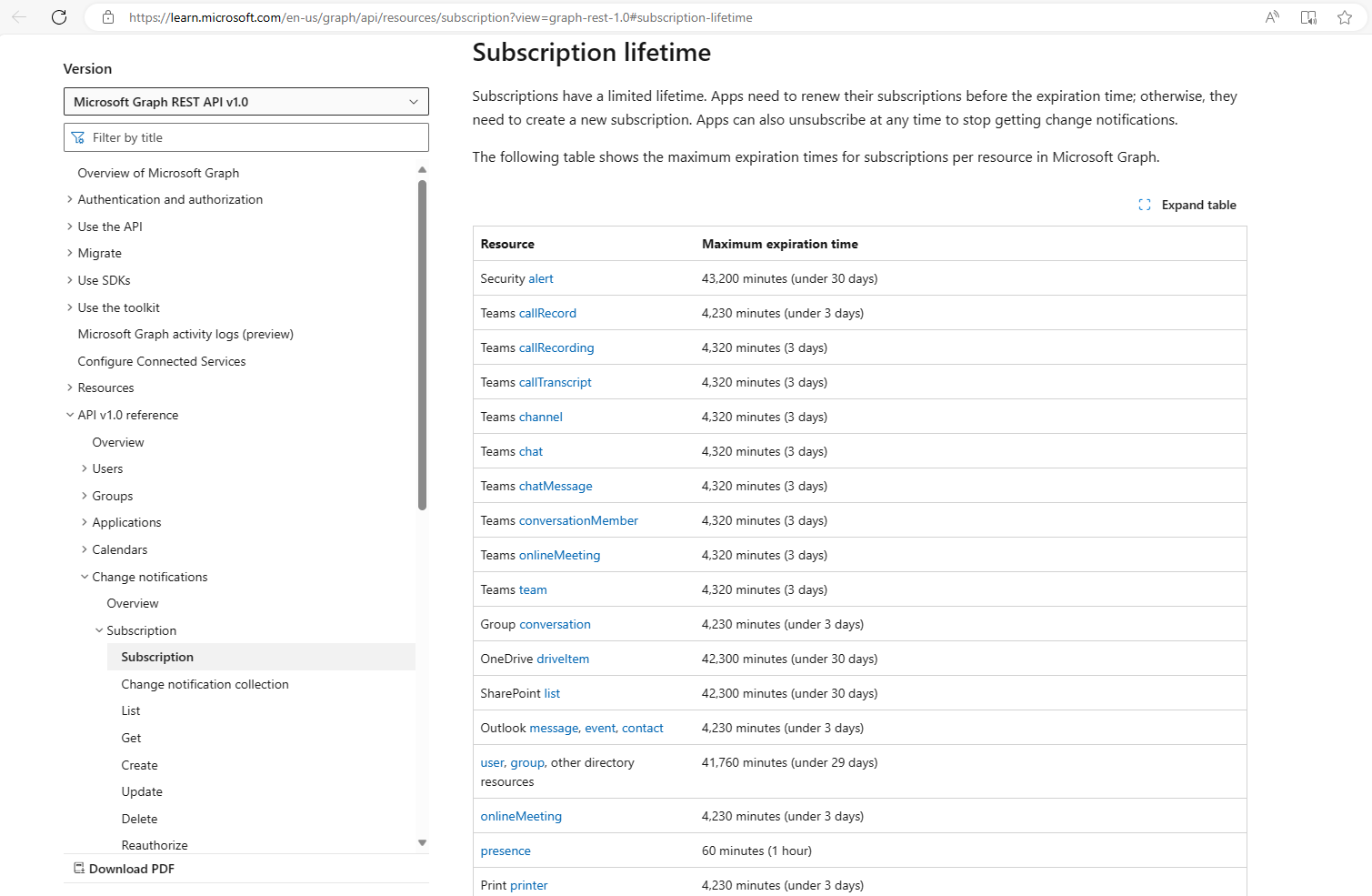
Task: Expand the Use the toolkit node
Action: coord(70,307)
